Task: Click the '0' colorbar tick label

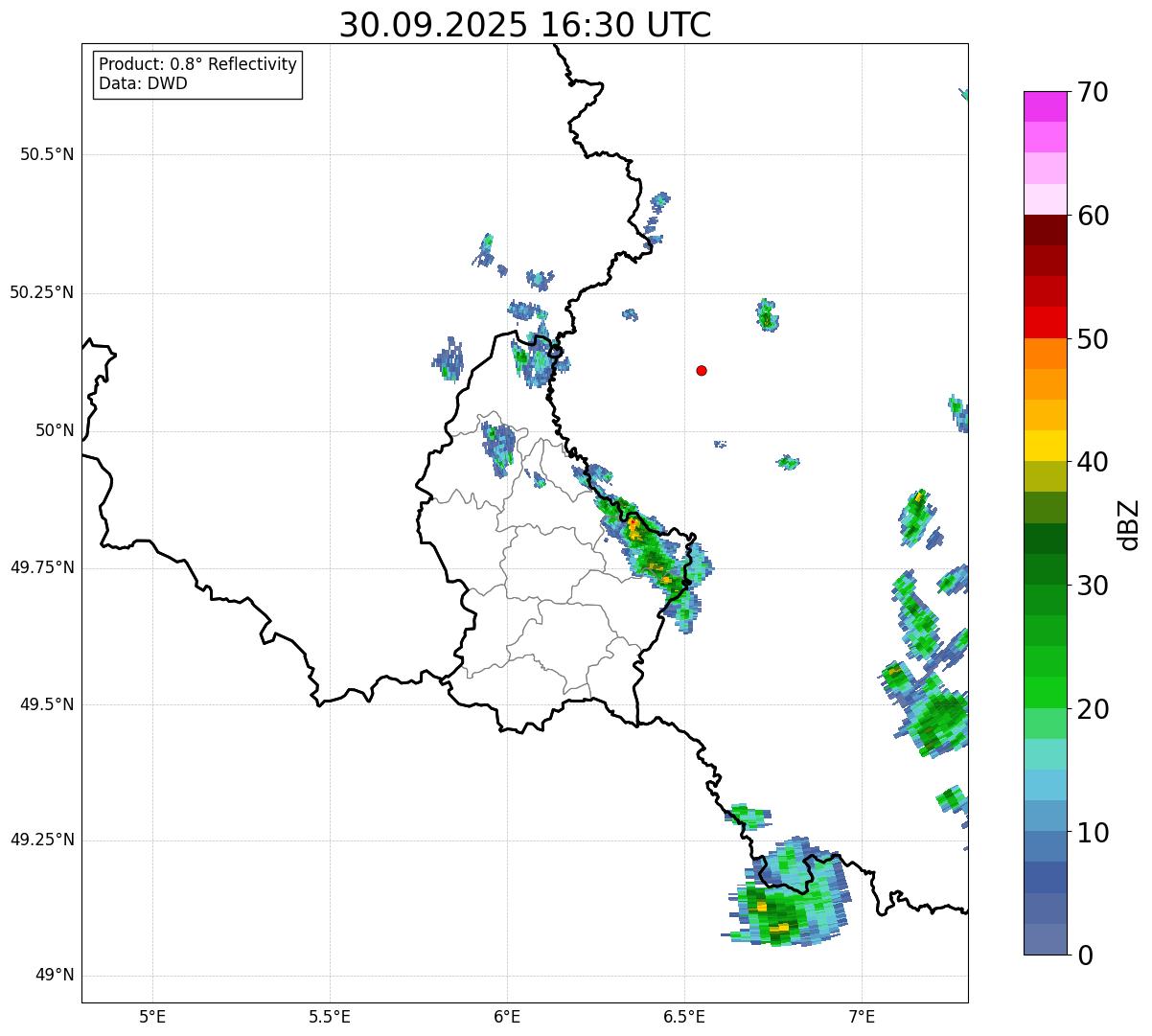Action: tap(1084, 955)
